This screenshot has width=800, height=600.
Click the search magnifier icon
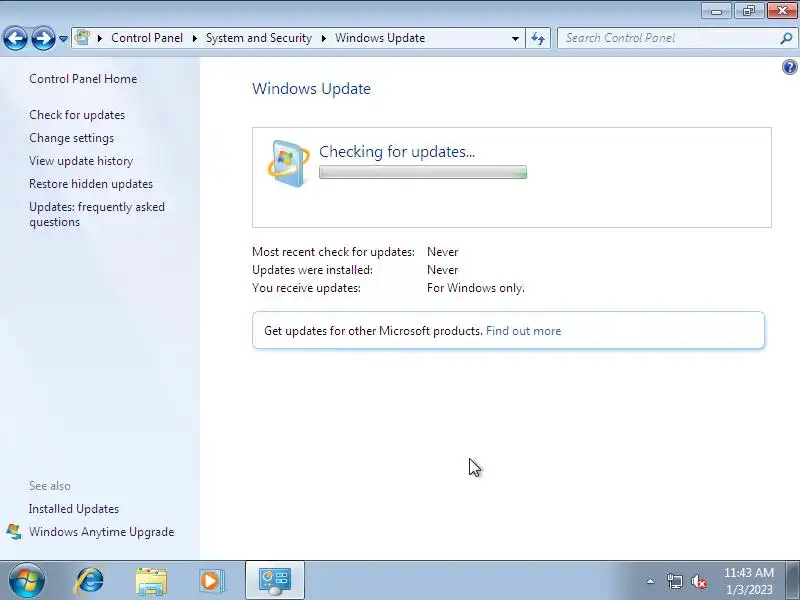point(786,38)
